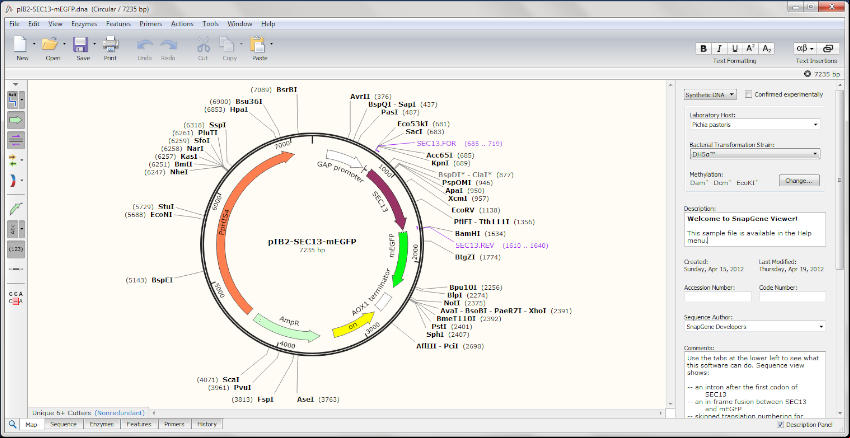Click the EcoRV enzyme site label

[464, 210]
